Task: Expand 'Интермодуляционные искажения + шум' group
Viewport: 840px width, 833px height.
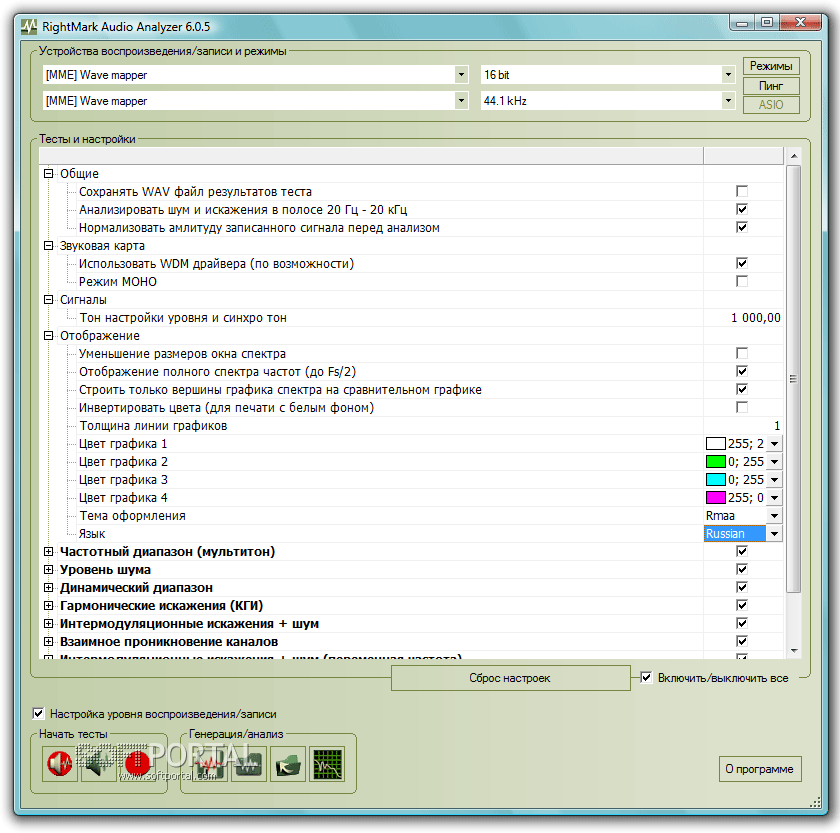Action: pyautogui.click(x=48, y=624)
